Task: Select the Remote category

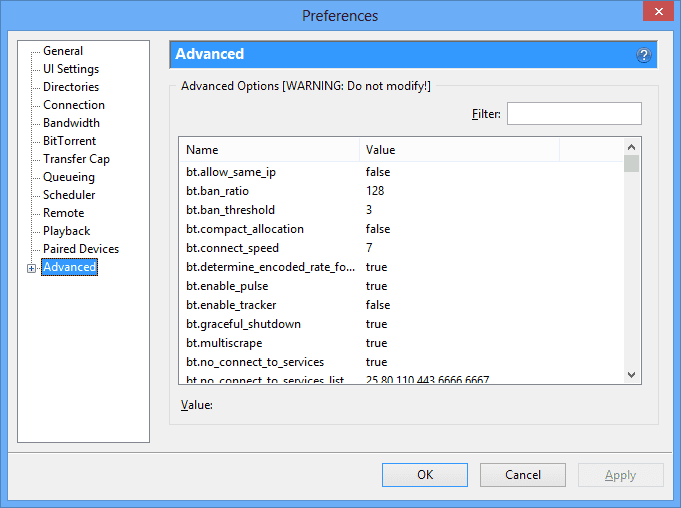Action: pos(63,213)
